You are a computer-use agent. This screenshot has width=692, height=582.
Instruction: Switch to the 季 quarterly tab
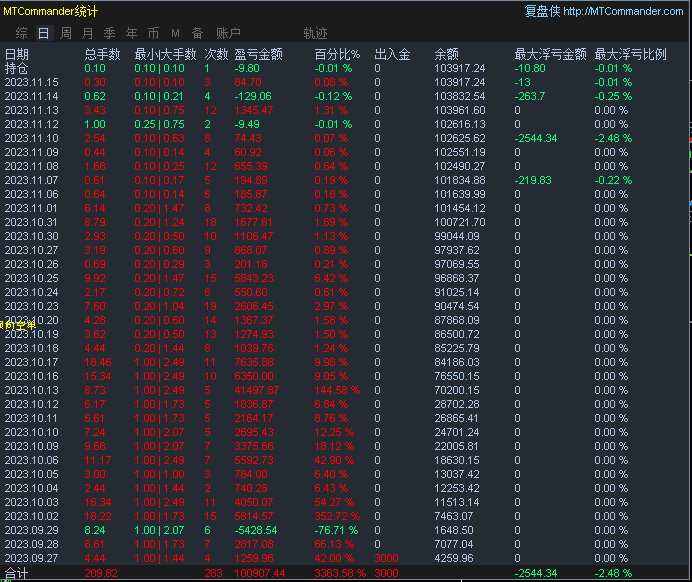(x=109, y=33)
